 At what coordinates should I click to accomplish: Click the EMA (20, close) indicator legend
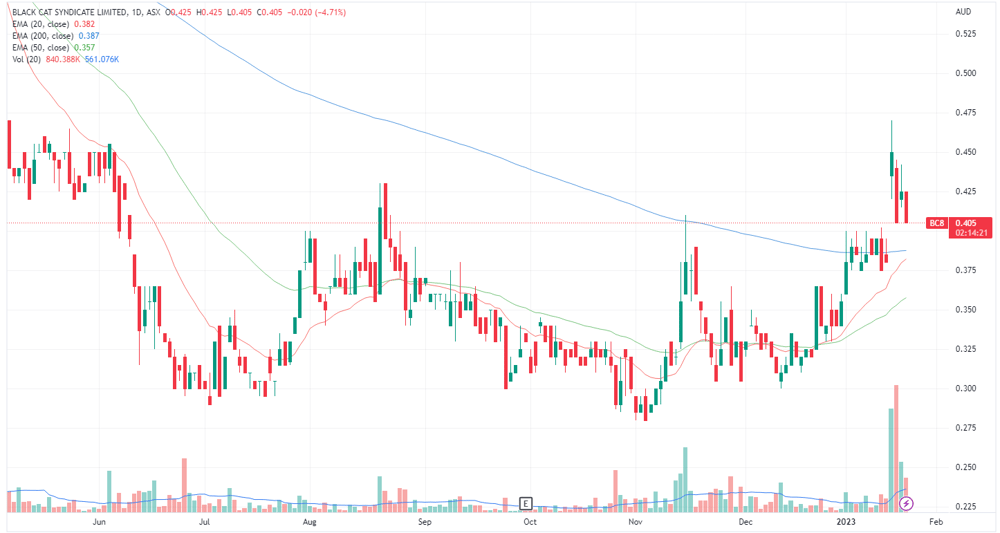click(x=40, y=24)
